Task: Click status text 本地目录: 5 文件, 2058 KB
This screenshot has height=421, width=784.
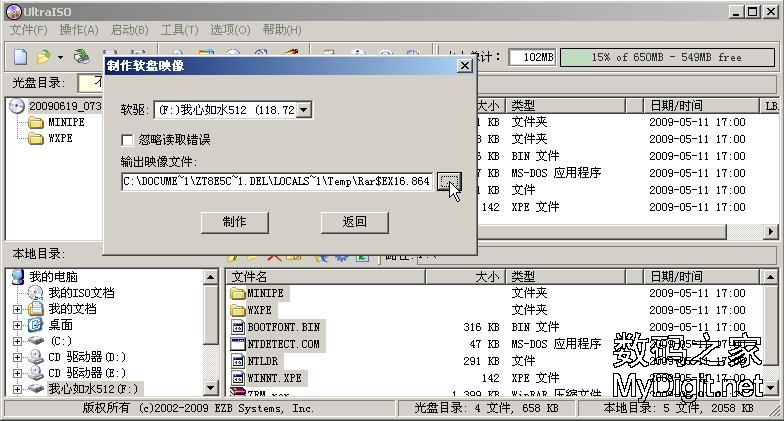Action: (678, 408)
